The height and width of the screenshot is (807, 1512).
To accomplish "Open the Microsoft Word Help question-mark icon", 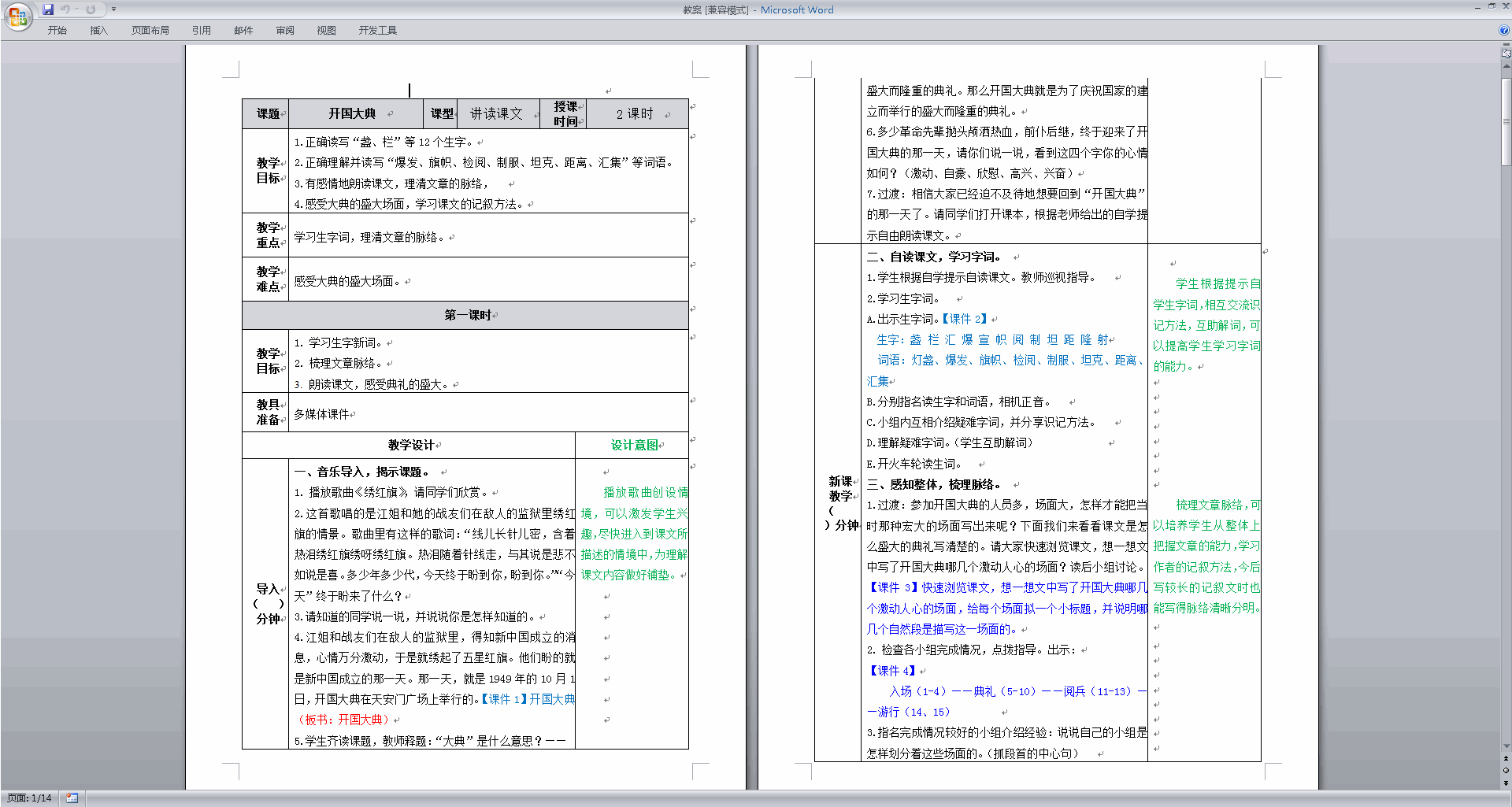I will (1504, 30).
